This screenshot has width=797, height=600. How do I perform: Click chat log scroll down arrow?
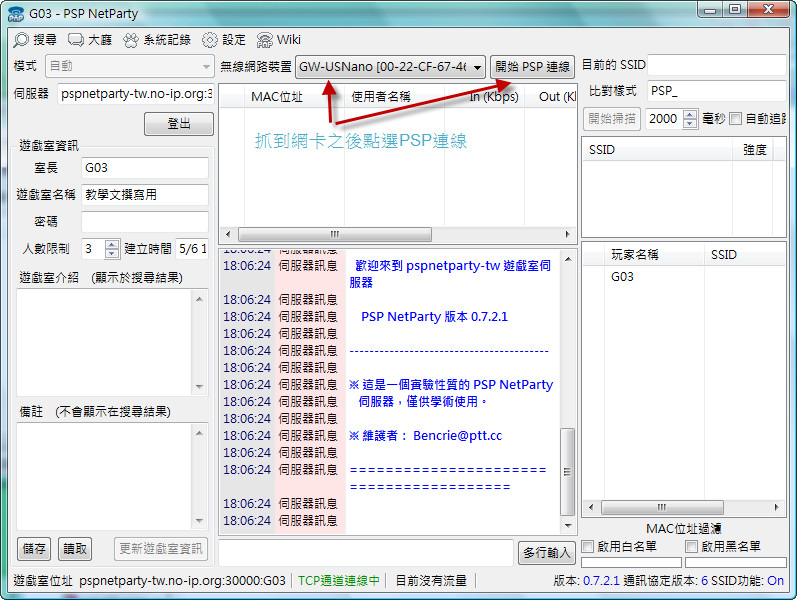click(x=568, y=526)
